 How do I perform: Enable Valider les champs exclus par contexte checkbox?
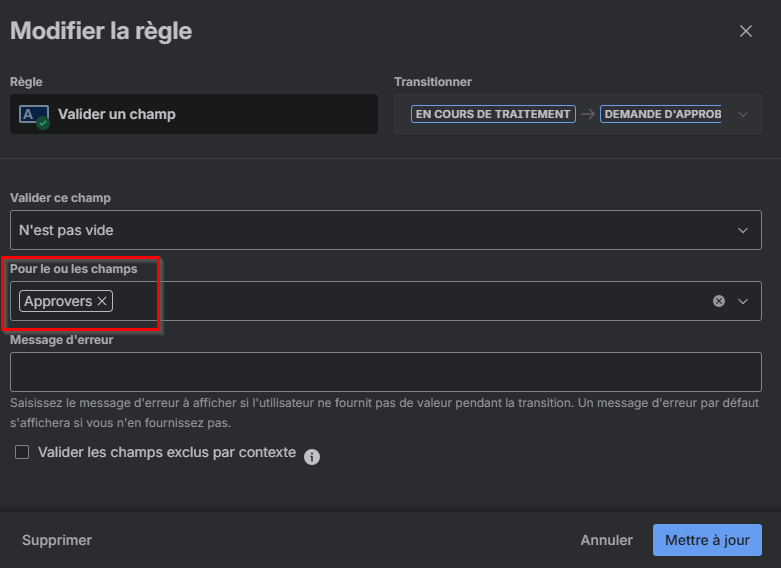(22, 453)
